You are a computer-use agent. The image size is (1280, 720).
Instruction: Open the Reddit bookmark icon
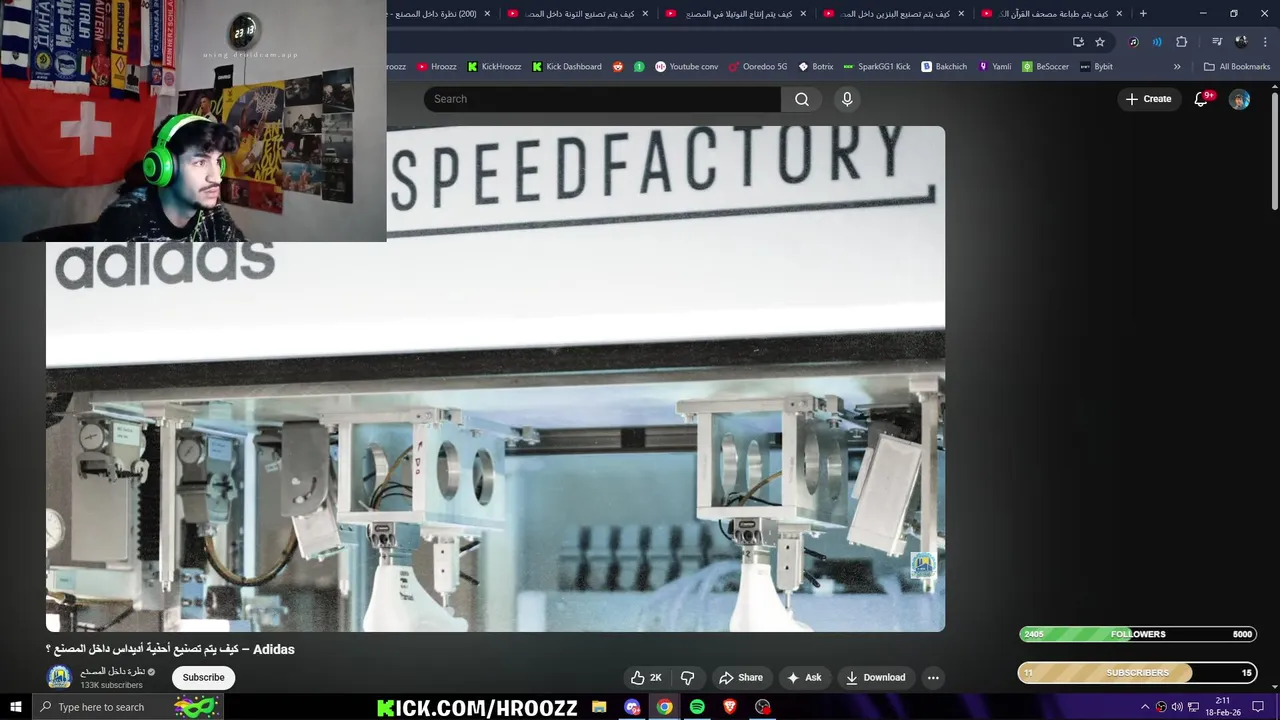pos(617,67)
